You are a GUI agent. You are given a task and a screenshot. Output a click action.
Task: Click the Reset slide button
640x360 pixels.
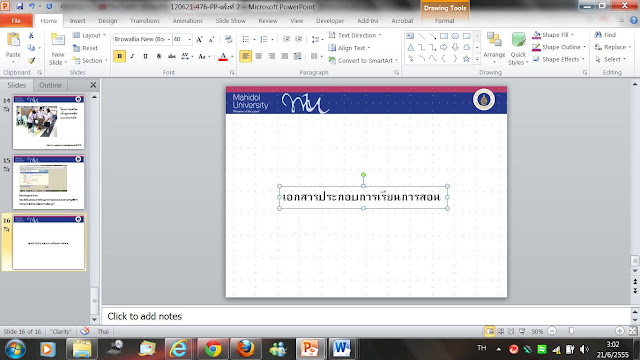click(85, 48)
